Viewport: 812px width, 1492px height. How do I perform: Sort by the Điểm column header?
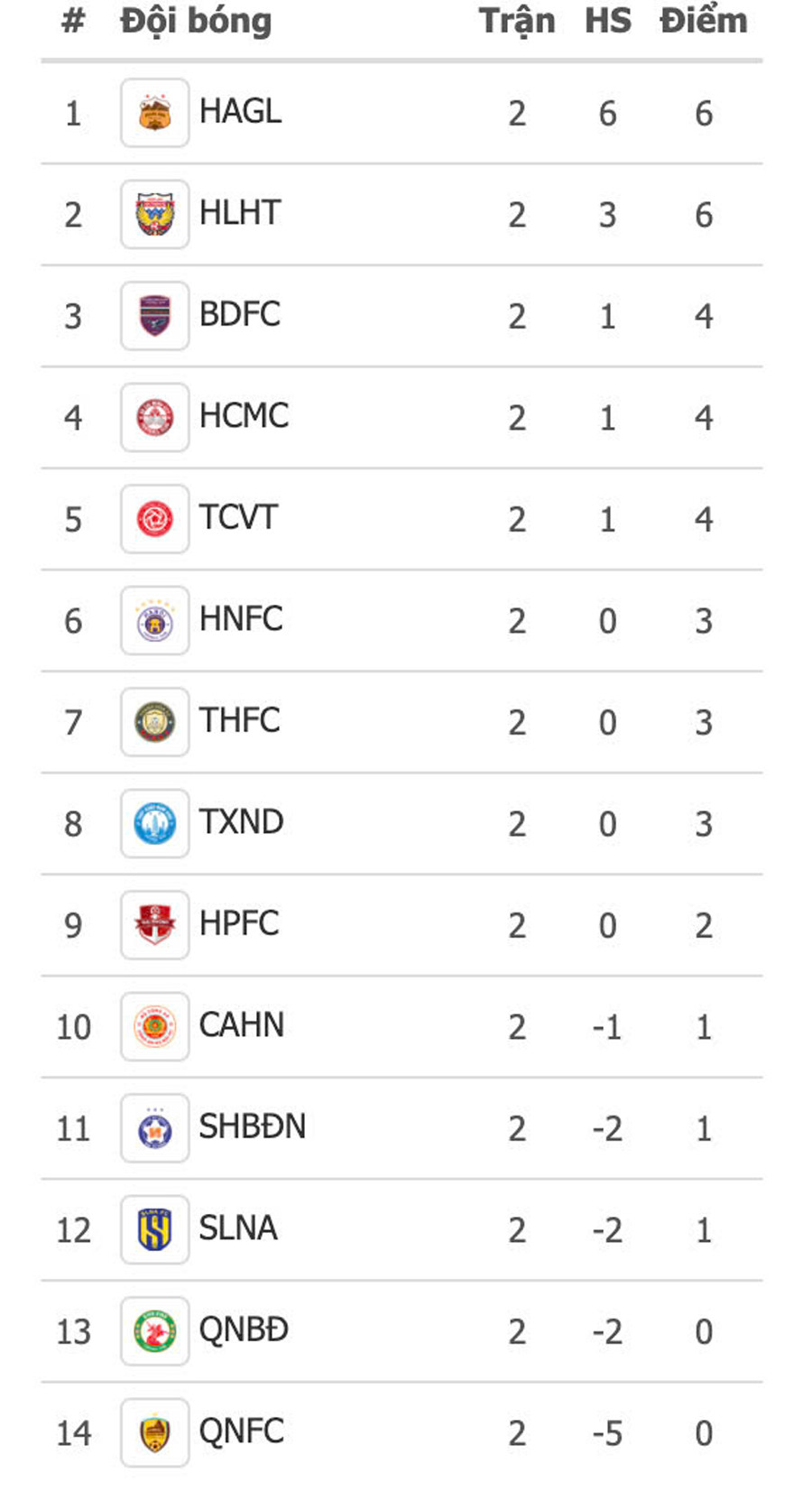(x=703, y=21)
